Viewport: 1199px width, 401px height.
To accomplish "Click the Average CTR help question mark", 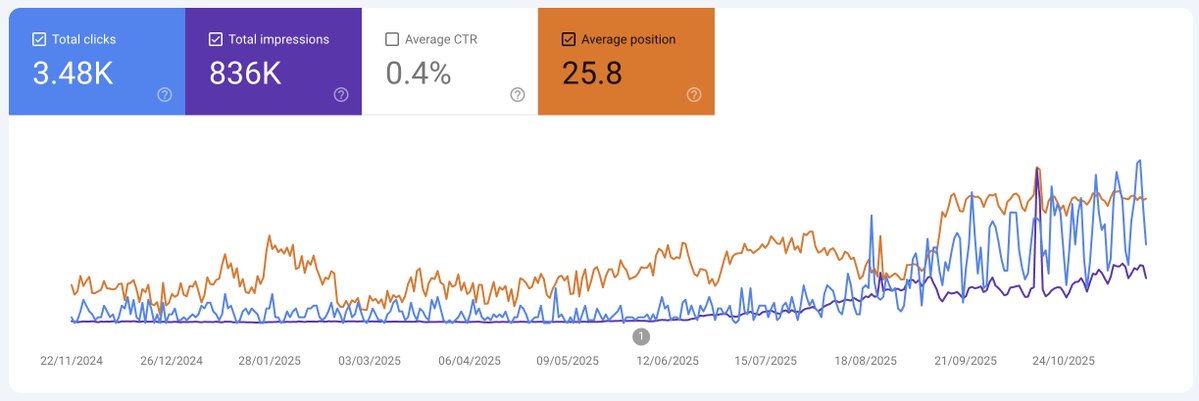I will [517, 95].
